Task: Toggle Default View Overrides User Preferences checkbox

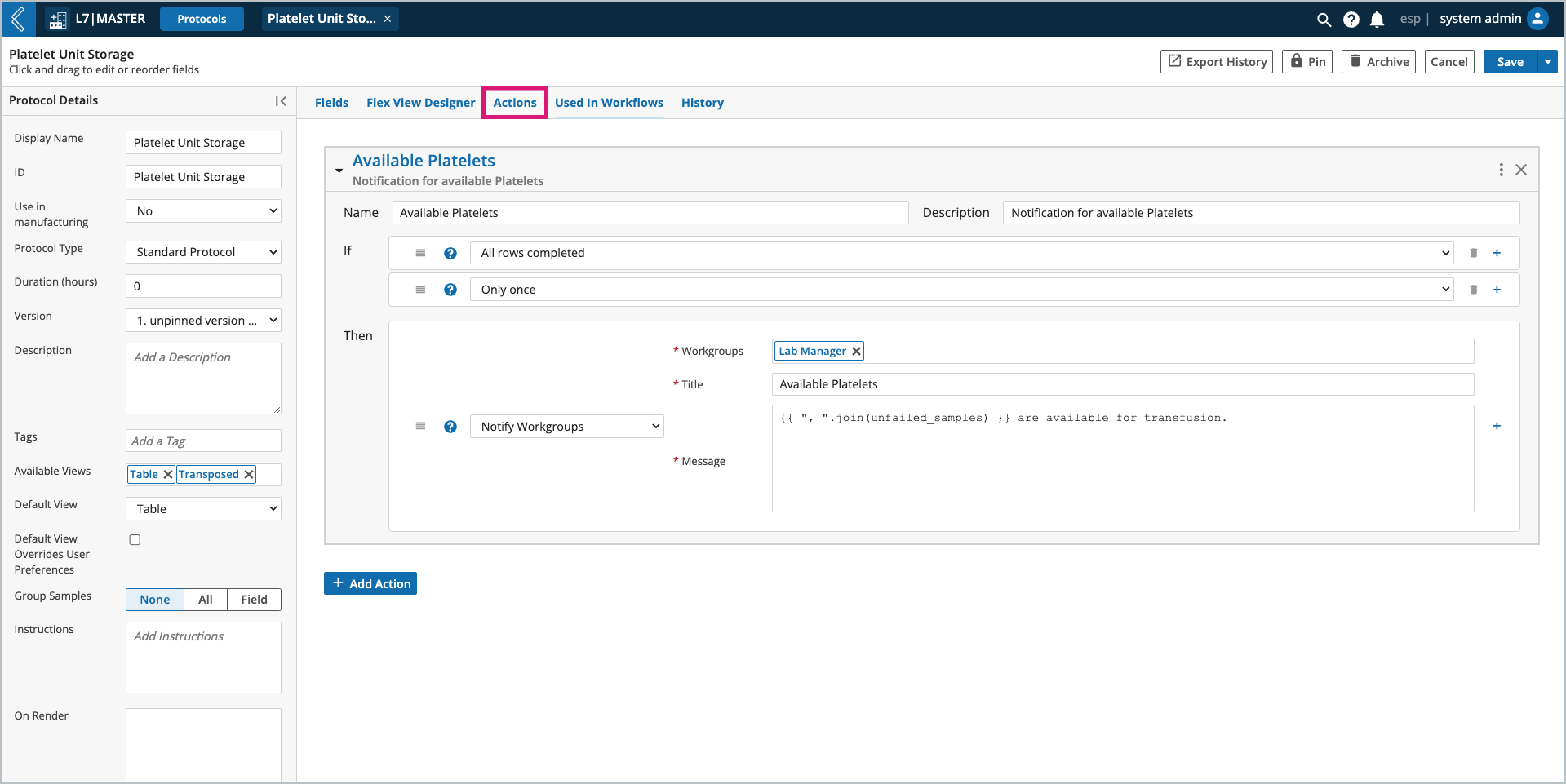Action: coord(135,540)
